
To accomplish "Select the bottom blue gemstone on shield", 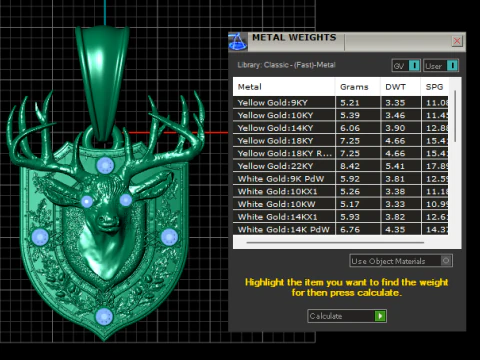I will pos(104,316).
